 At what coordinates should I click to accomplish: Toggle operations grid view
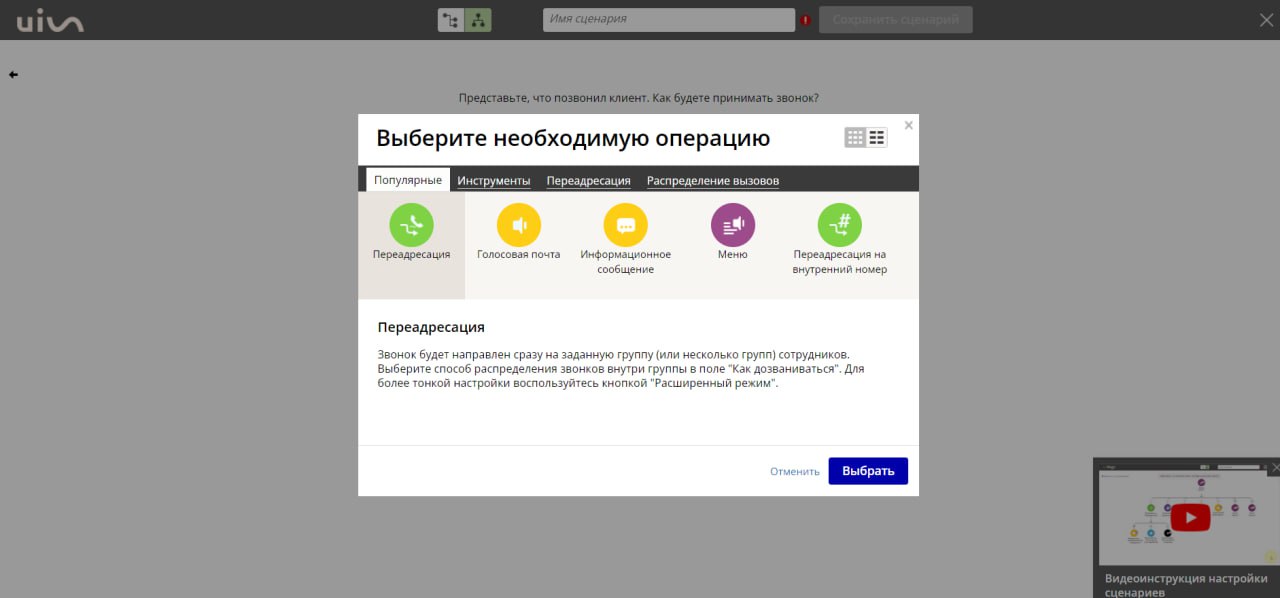coord(855,138)
